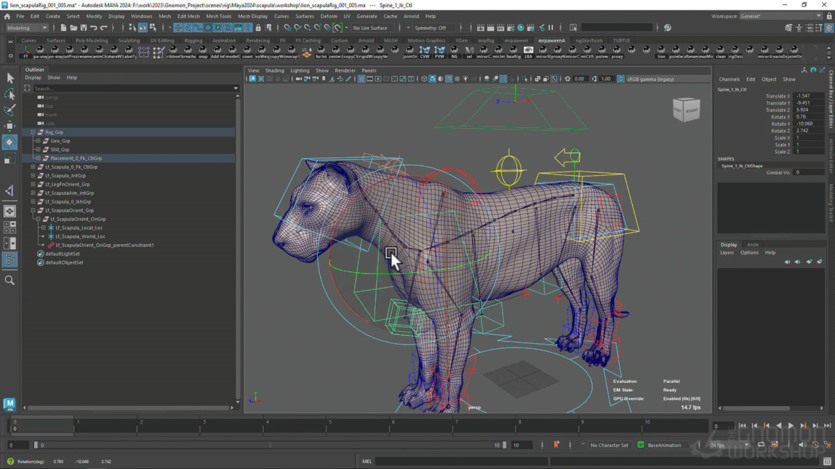The width and height of the screenshot is (835, 469).
Task: Expand Lf_Scapula_IntGrp node
Action: point(33,176)
